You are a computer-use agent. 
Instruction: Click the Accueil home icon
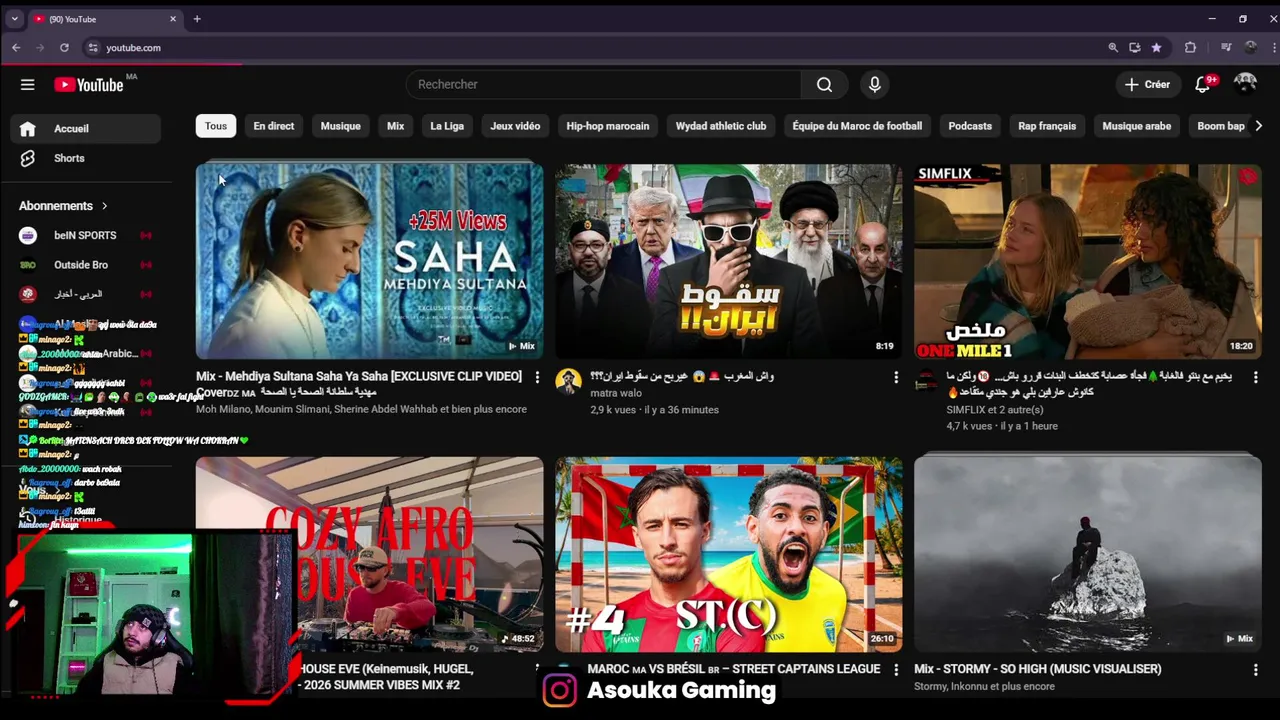click(28, 129)
